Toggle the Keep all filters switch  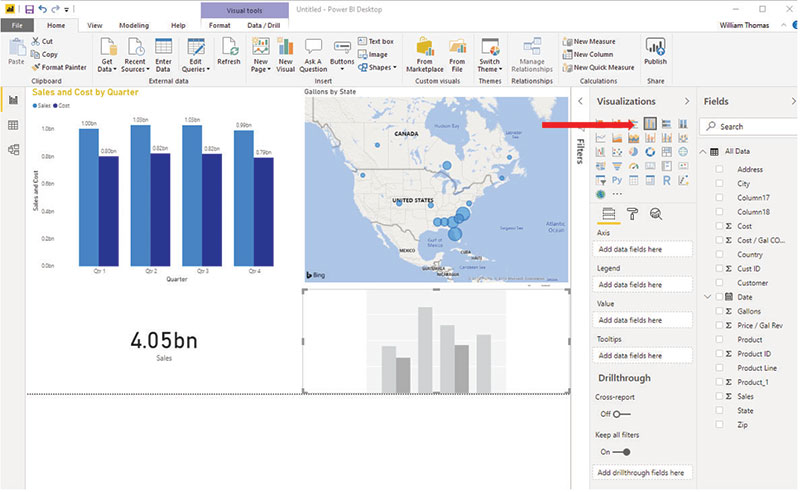click(x=620, y=452)
